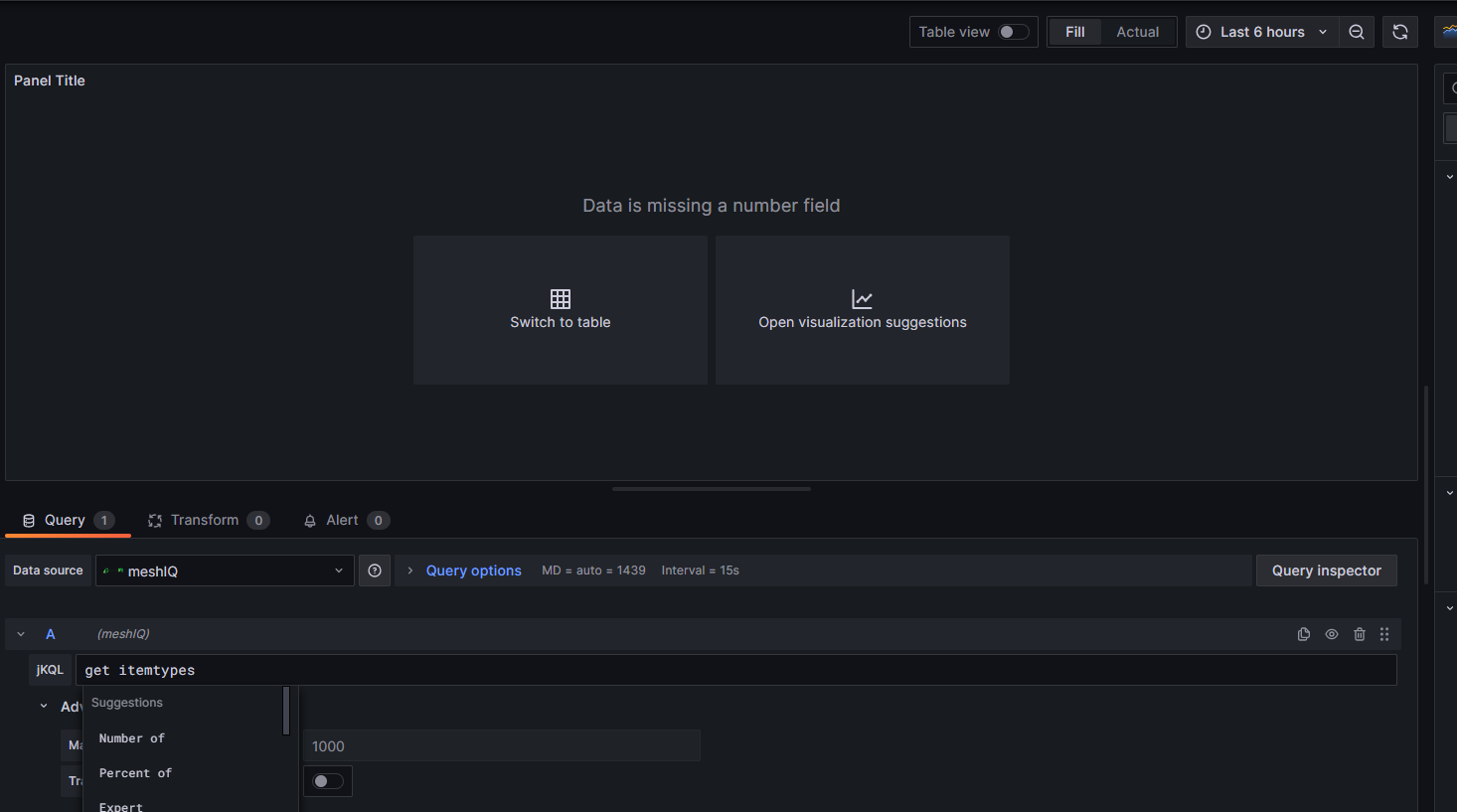
Task: Click the Panel Title header
Action: pos(50,81)
